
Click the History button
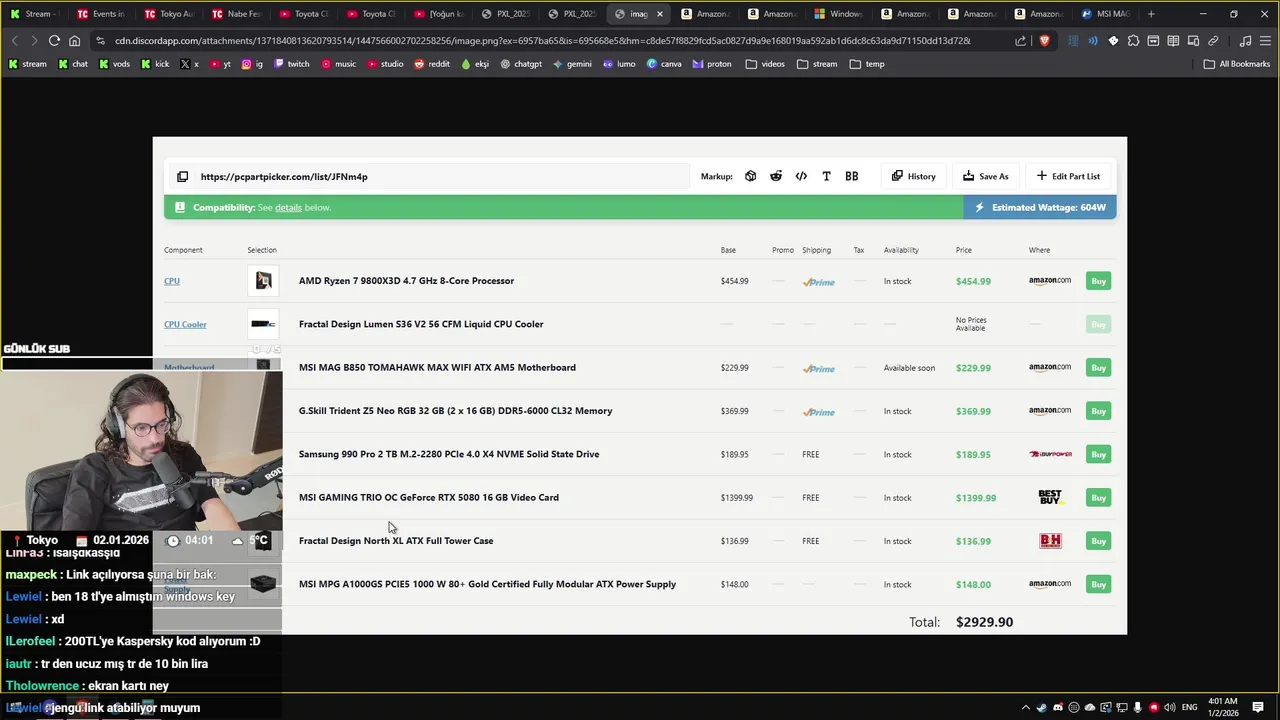[x=913, y=176]
